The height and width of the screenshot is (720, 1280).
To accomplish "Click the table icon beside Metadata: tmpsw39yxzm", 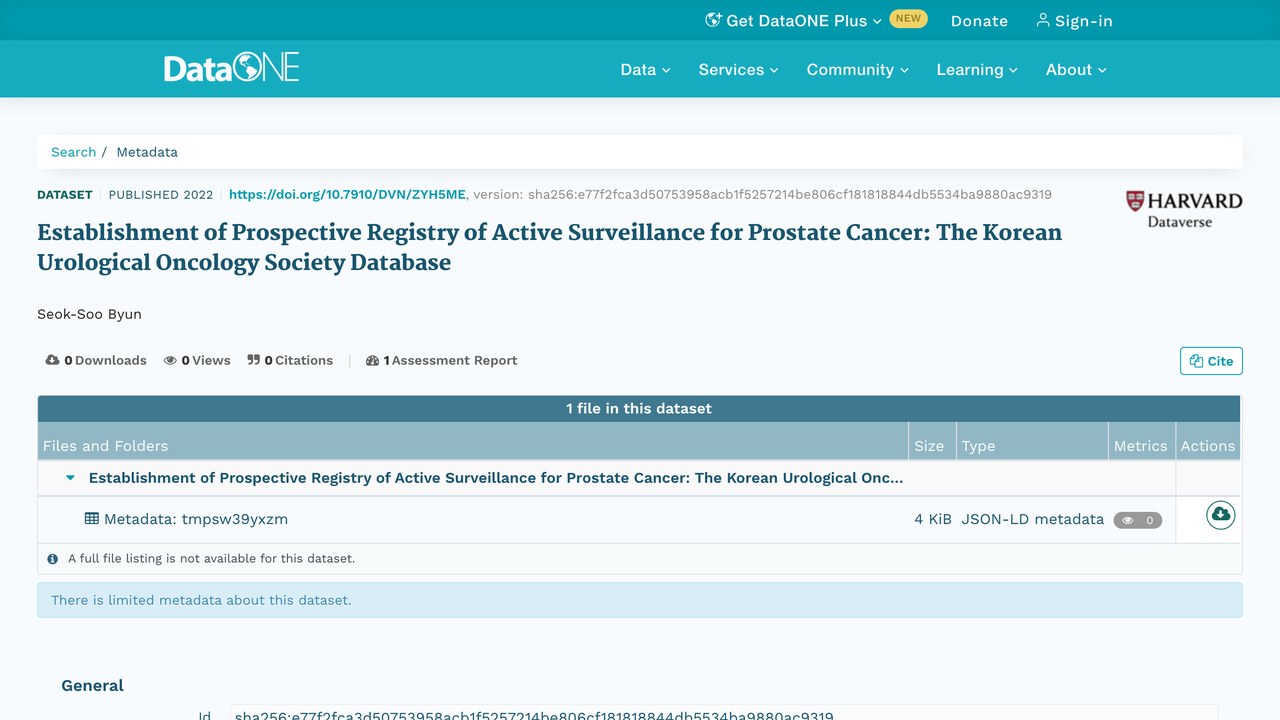I will pyautogui.click(x=92, y=519).
